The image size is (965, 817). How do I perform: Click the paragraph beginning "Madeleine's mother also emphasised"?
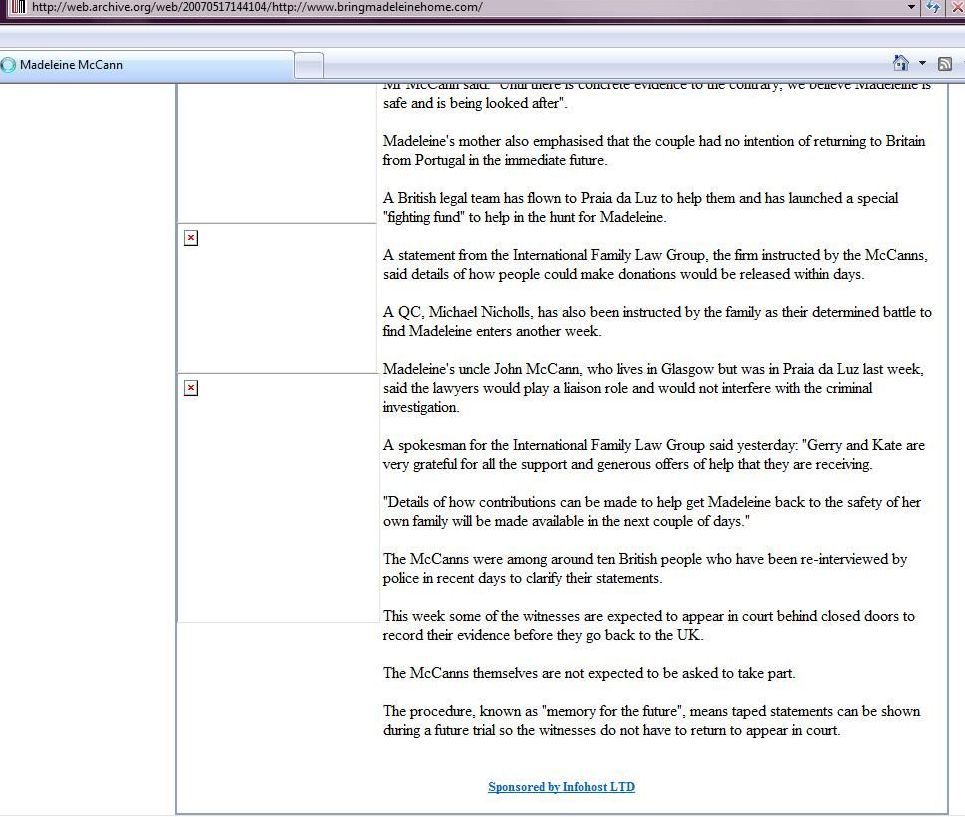[653, 150]
